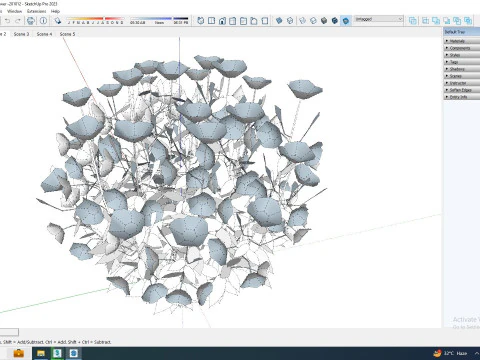Image resolution: width=480 pixels, height=360 pixels.
Task: Open the orange briefcase taskbar icon
Action: point(19,353)
